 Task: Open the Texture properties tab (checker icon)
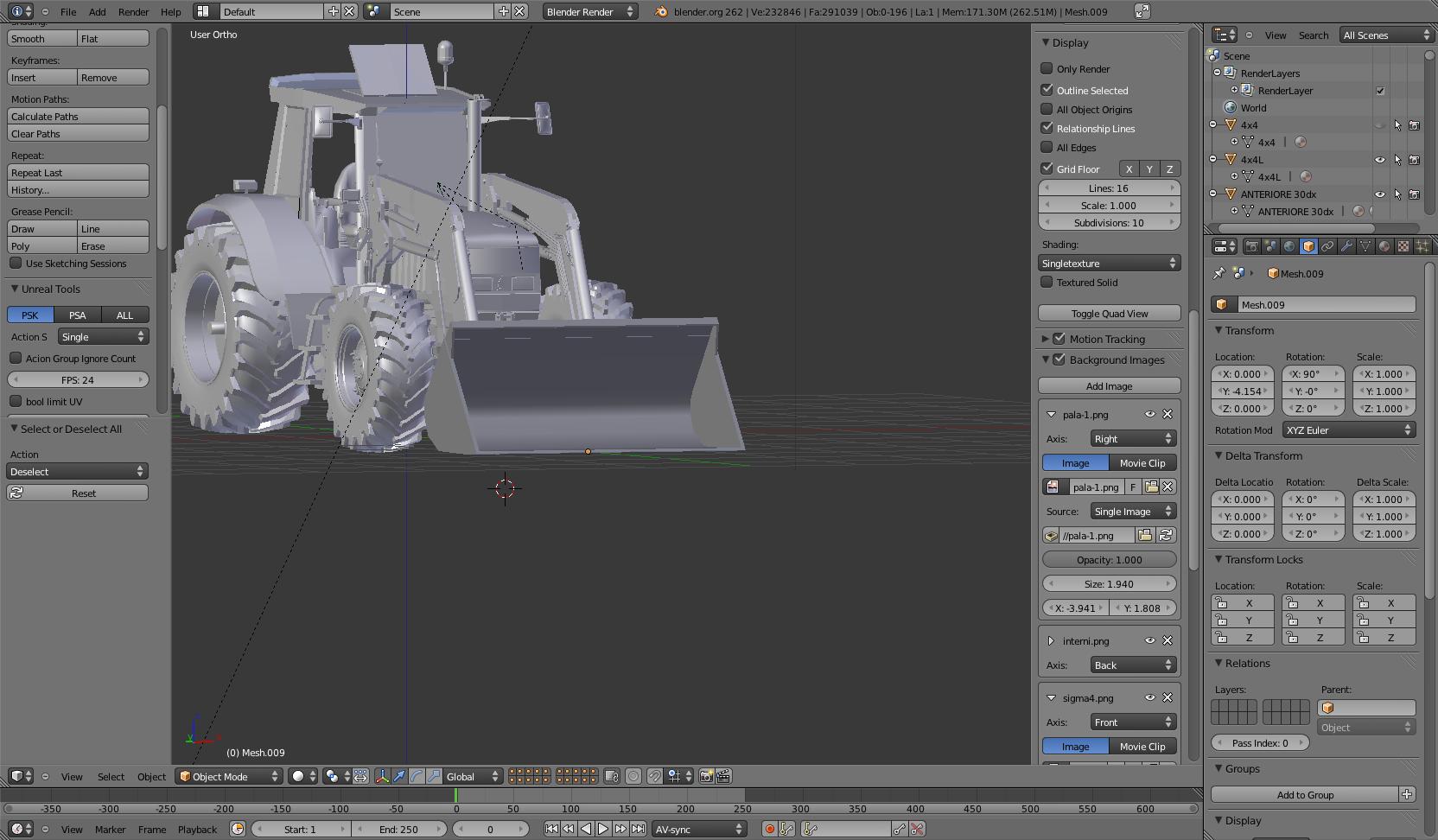pyautogui.click(x=1403, y=246)
